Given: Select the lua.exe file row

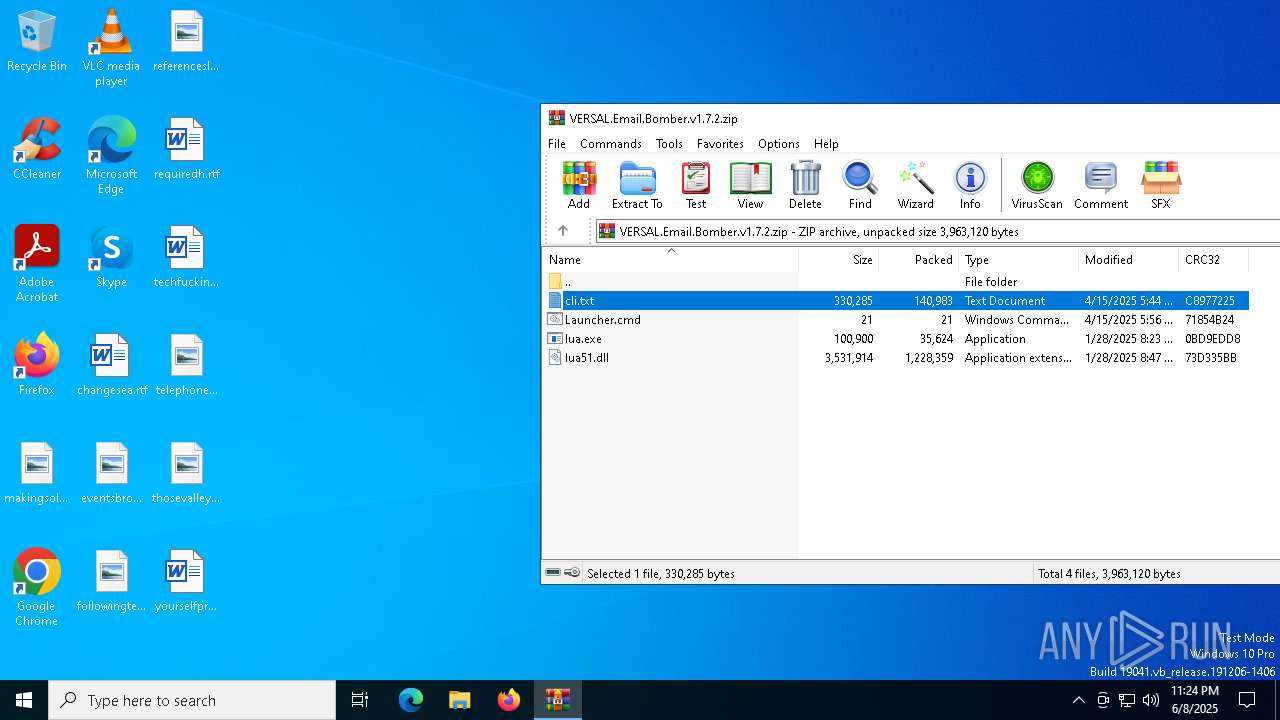Looking at the screenshot, I should click(x=896, y=339).
